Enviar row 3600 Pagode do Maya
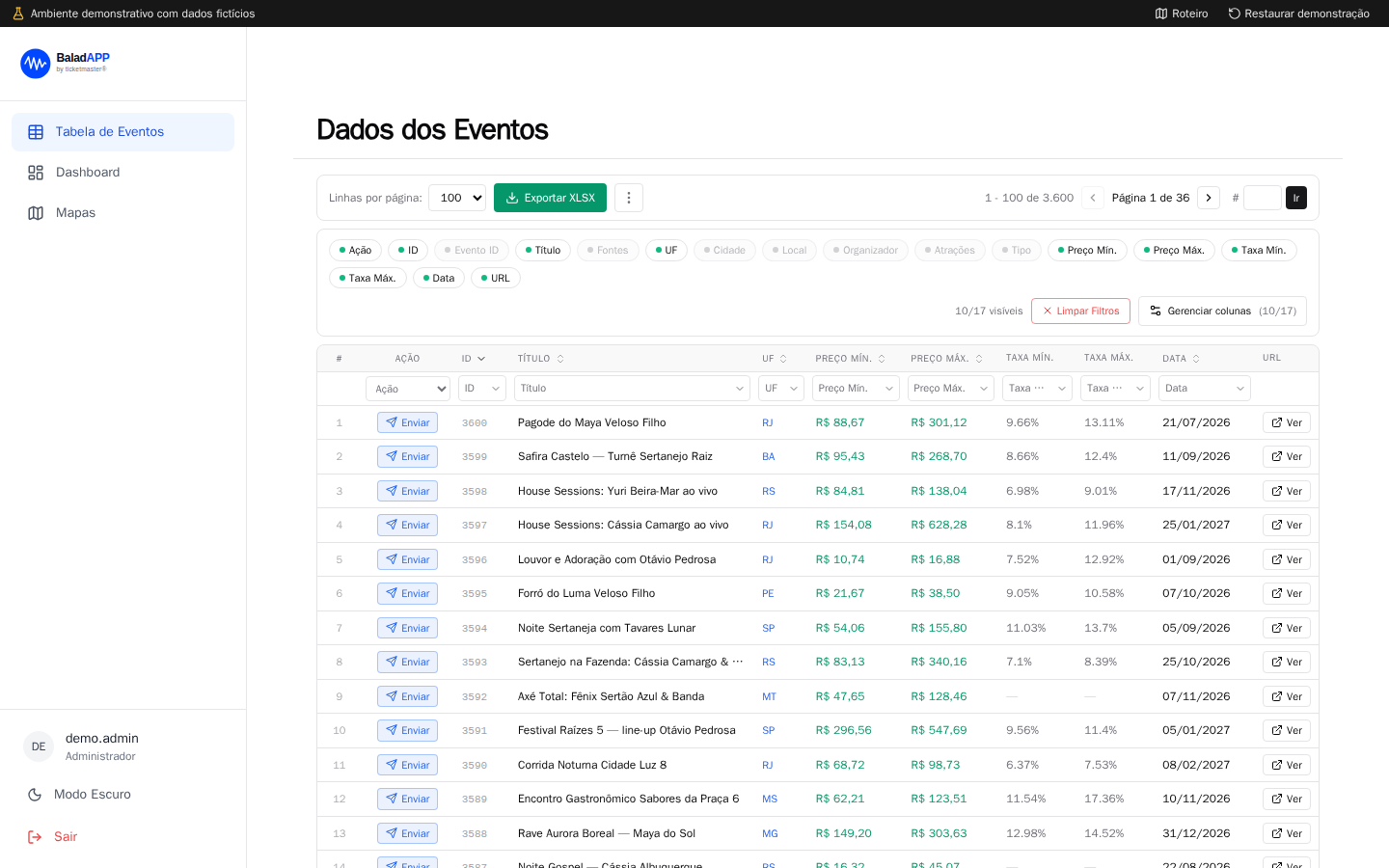 point(408,422)
